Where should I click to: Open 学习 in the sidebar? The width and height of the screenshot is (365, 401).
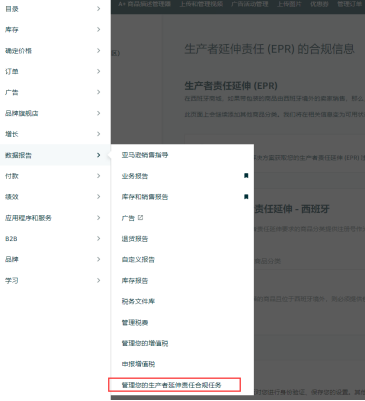(x=12, y=280)
